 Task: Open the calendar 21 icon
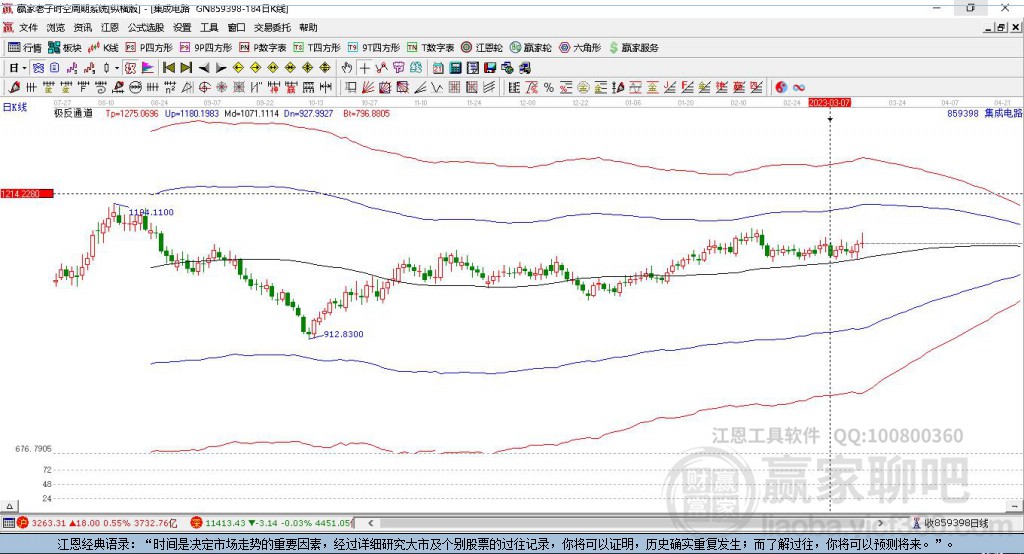[x=438, y=68]
